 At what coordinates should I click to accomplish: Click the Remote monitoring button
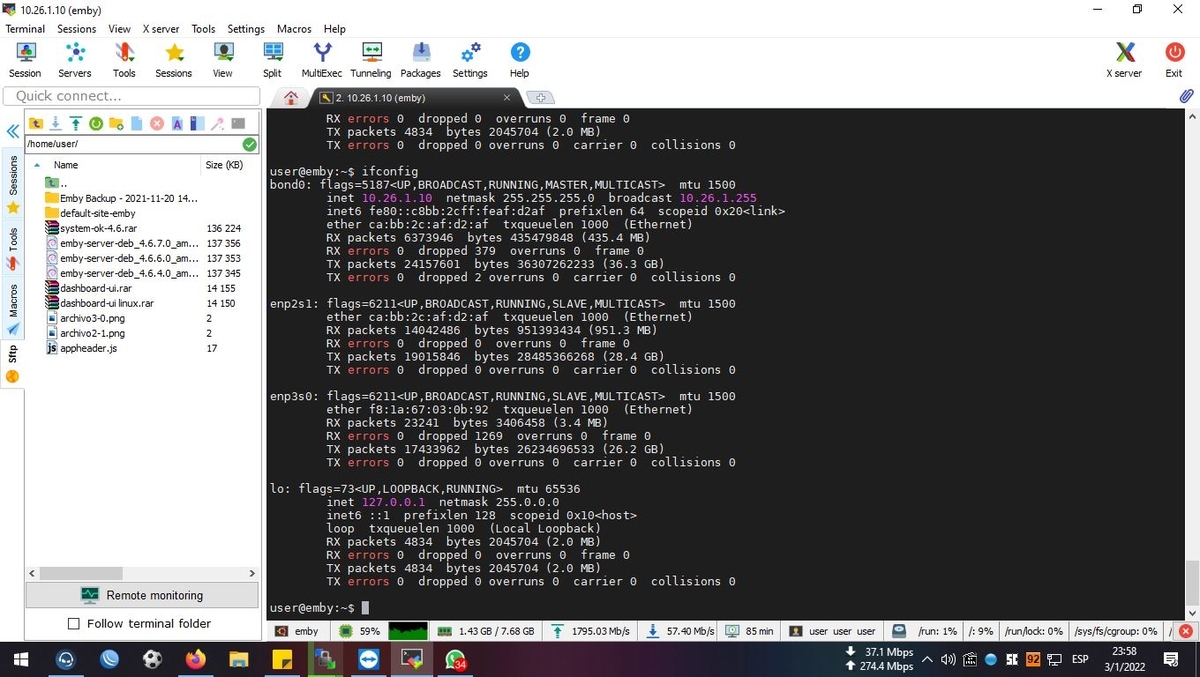point(142,595)
